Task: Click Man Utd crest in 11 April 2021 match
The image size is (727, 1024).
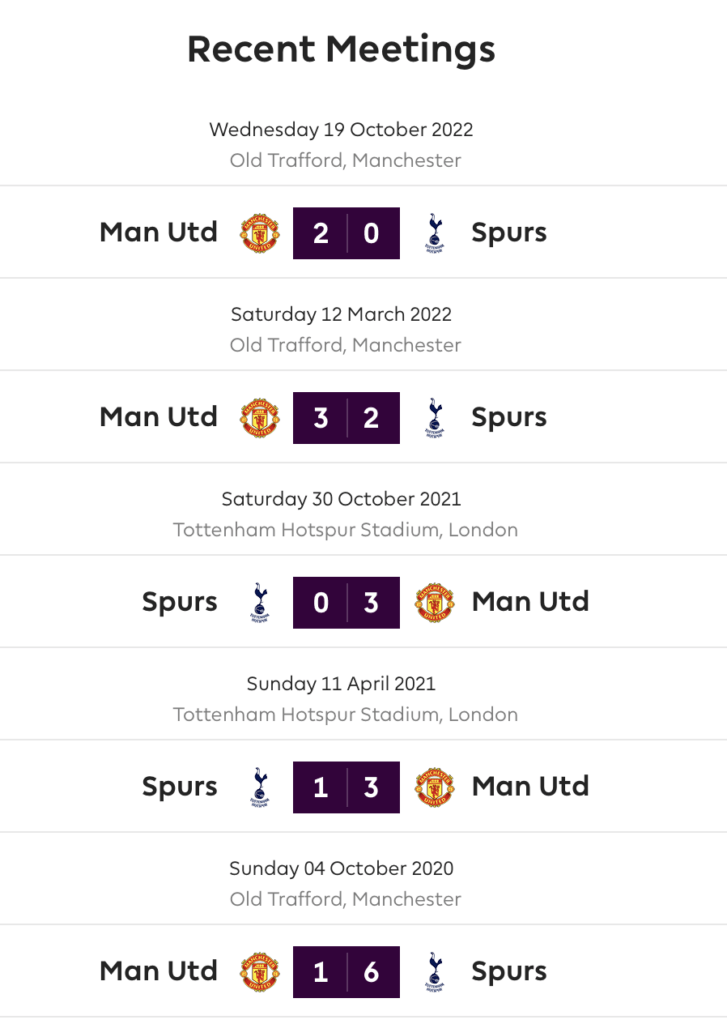Action: (434, 788)
